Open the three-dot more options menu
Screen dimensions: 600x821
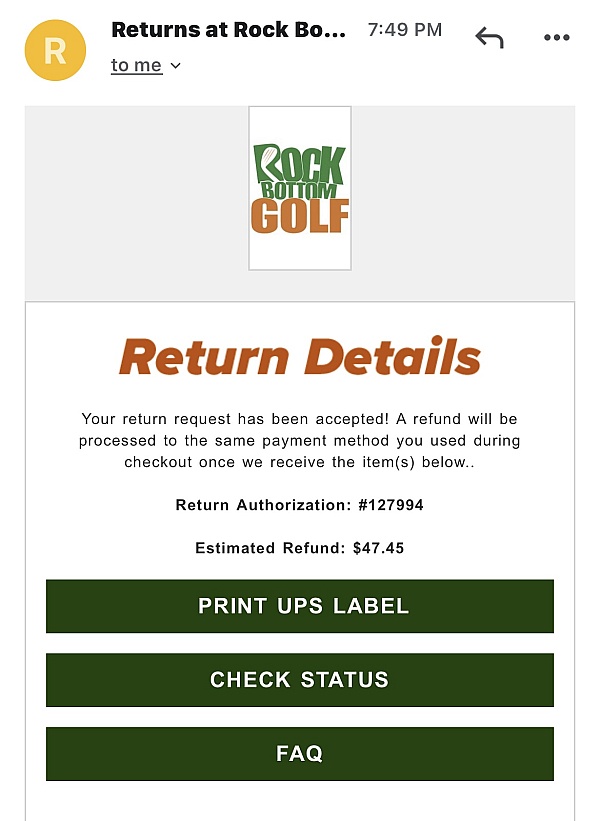click(556, 38)
